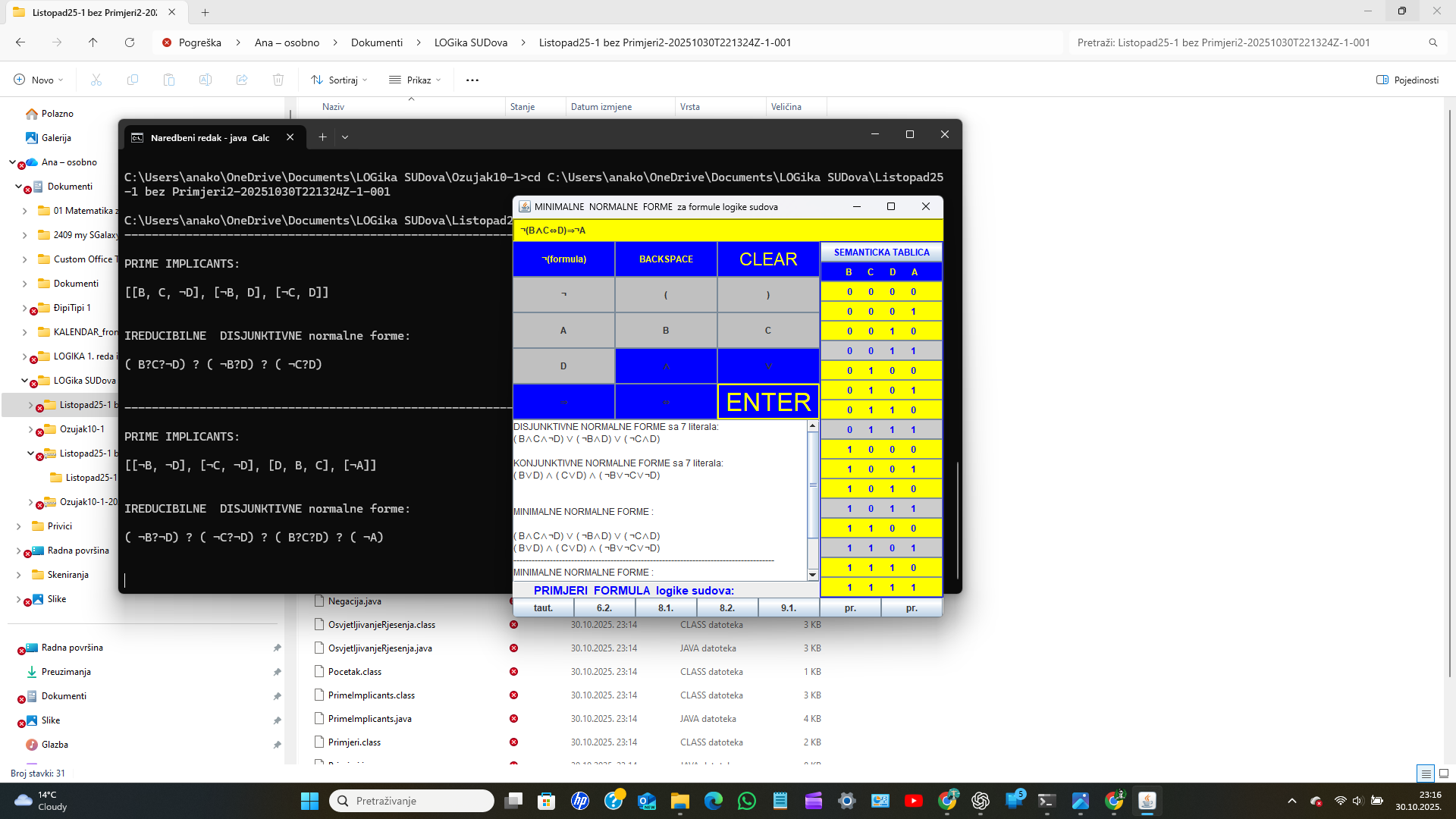Load example formula 8.1.

coord(665,607)
